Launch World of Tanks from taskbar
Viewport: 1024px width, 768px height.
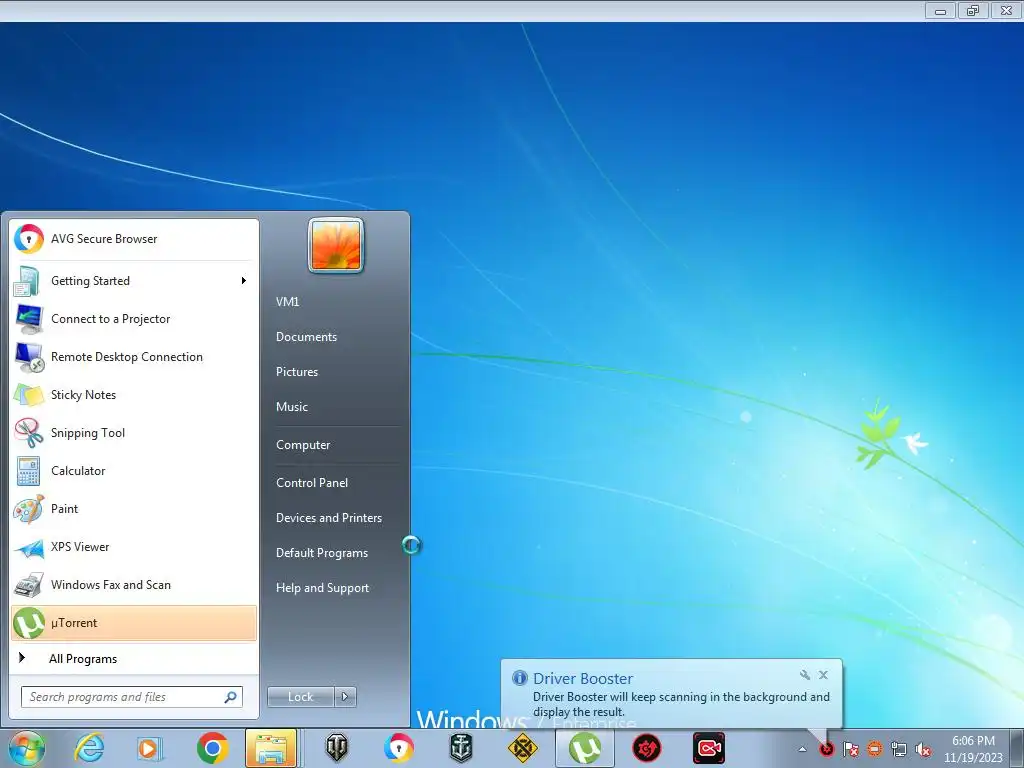[337, 748]
